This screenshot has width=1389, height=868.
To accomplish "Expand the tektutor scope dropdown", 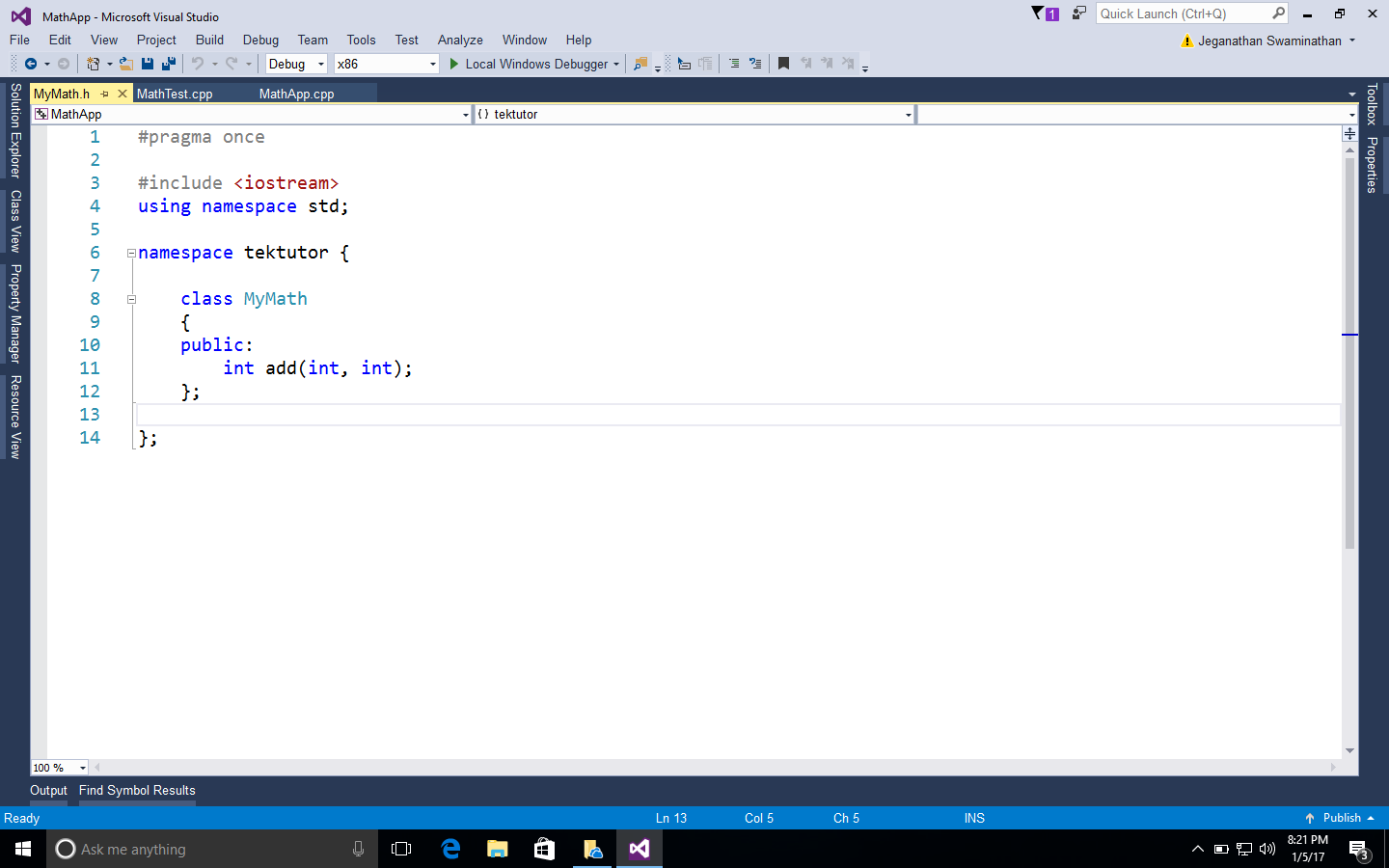I will [x=908, y=115].
